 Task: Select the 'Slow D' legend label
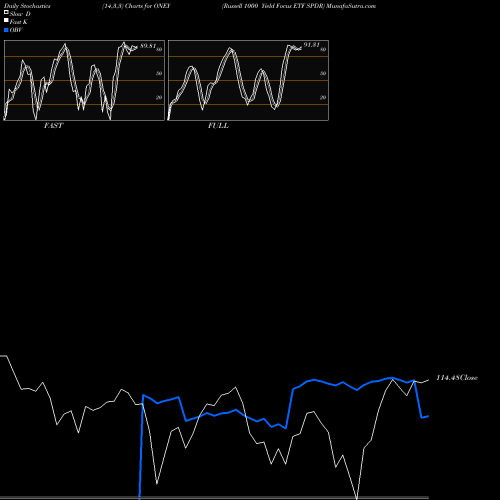tap(20, 14)
